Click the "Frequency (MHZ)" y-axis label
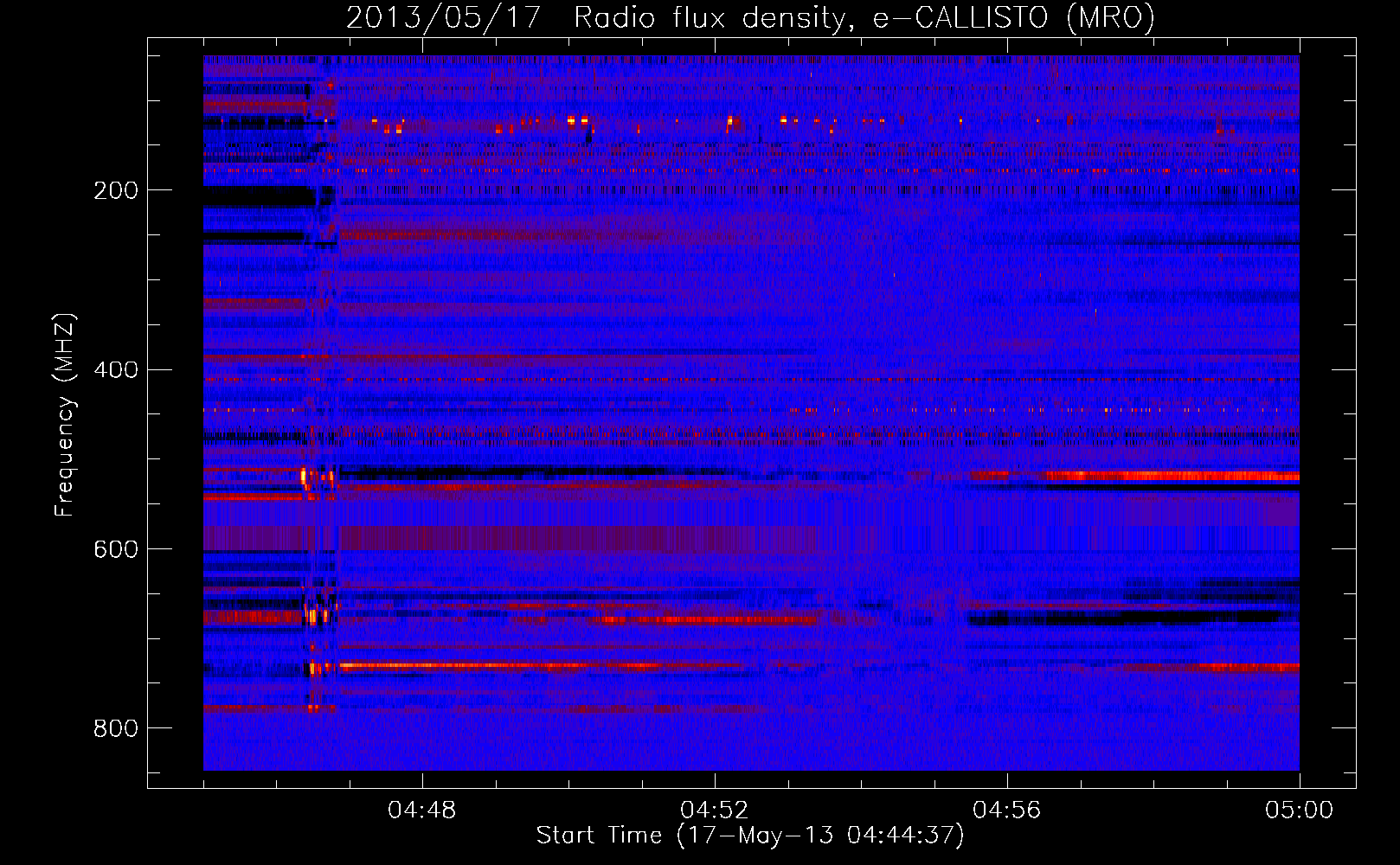Image resolution: width=1400 pixels, height=865 pixels. pos(64,414)
